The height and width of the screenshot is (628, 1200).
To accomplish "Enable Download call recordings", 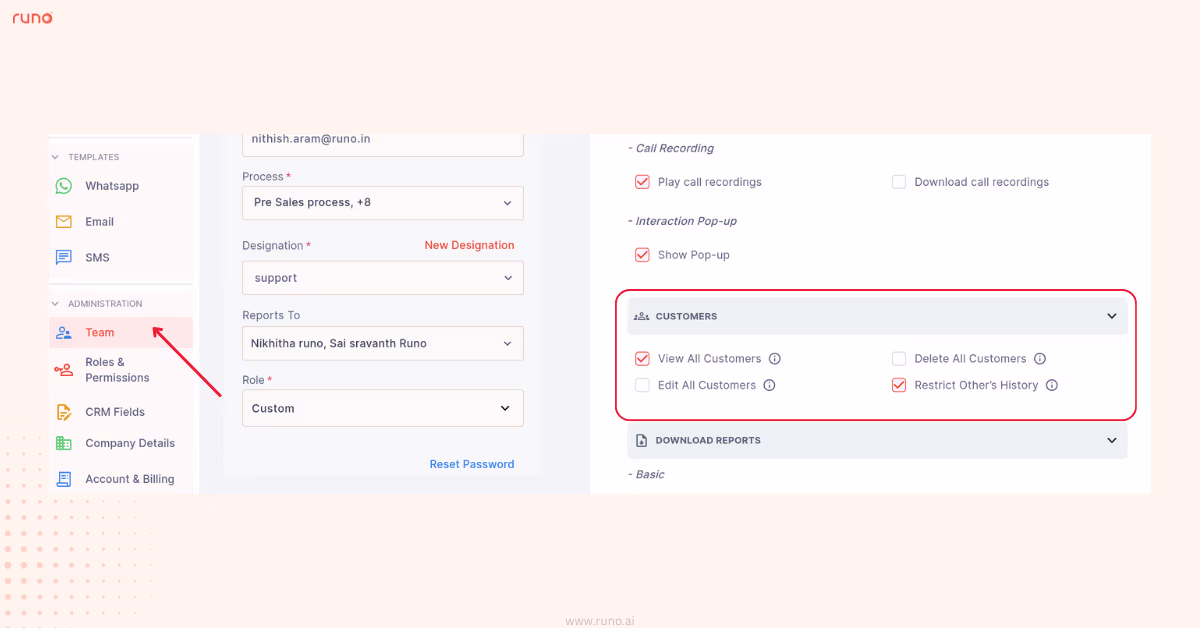I will [x=898, y=181].
